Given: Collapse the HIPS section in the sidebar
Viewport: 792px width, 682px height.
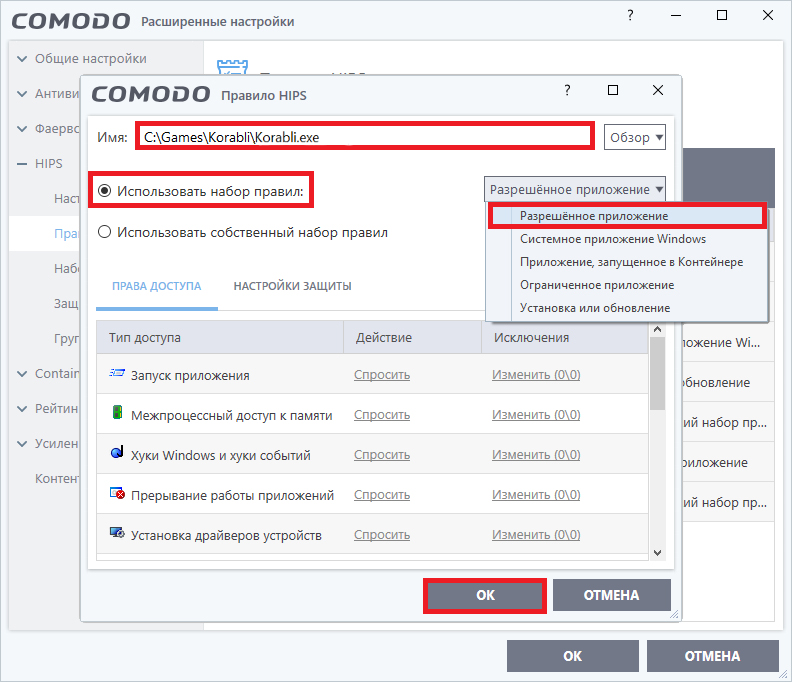Looking at the screenshot, I should 22,164.
